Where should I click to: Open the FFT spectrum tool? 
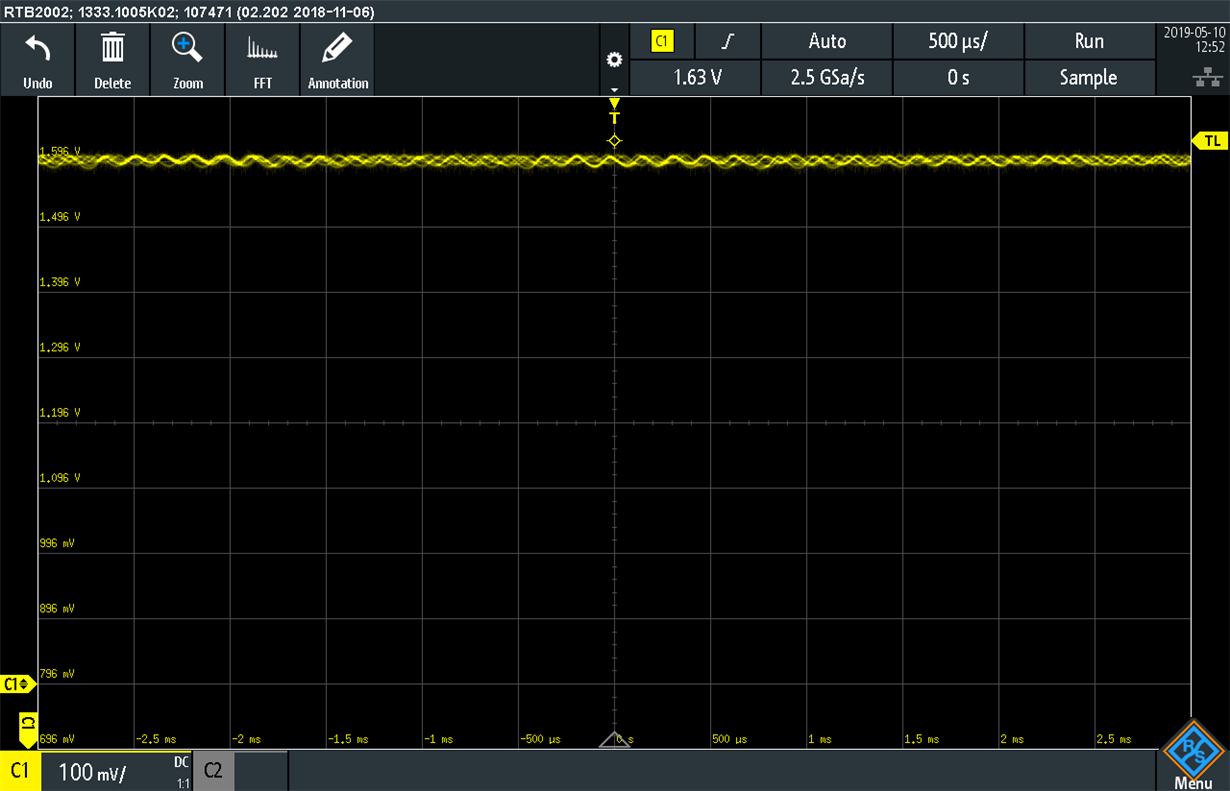[262, 48]
